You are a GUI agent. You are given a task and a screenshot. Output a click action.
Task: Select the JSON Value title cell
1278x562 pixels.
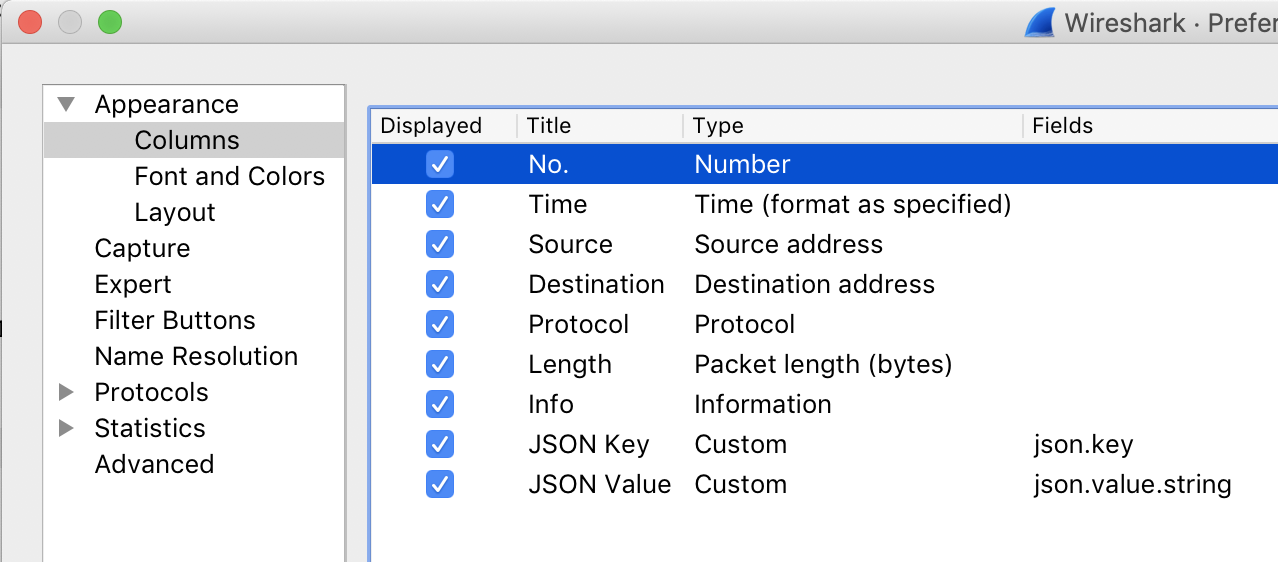point(600,484)
